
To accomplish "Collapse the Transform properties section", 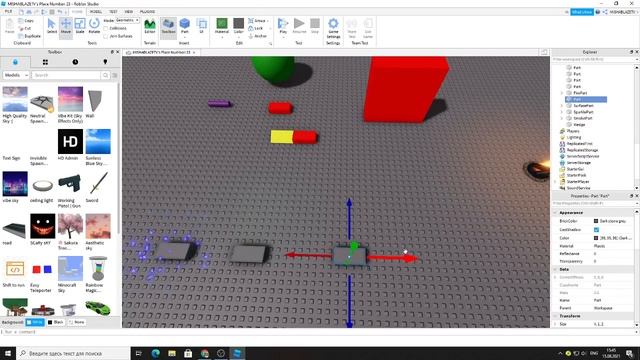I will coord(555,316).
